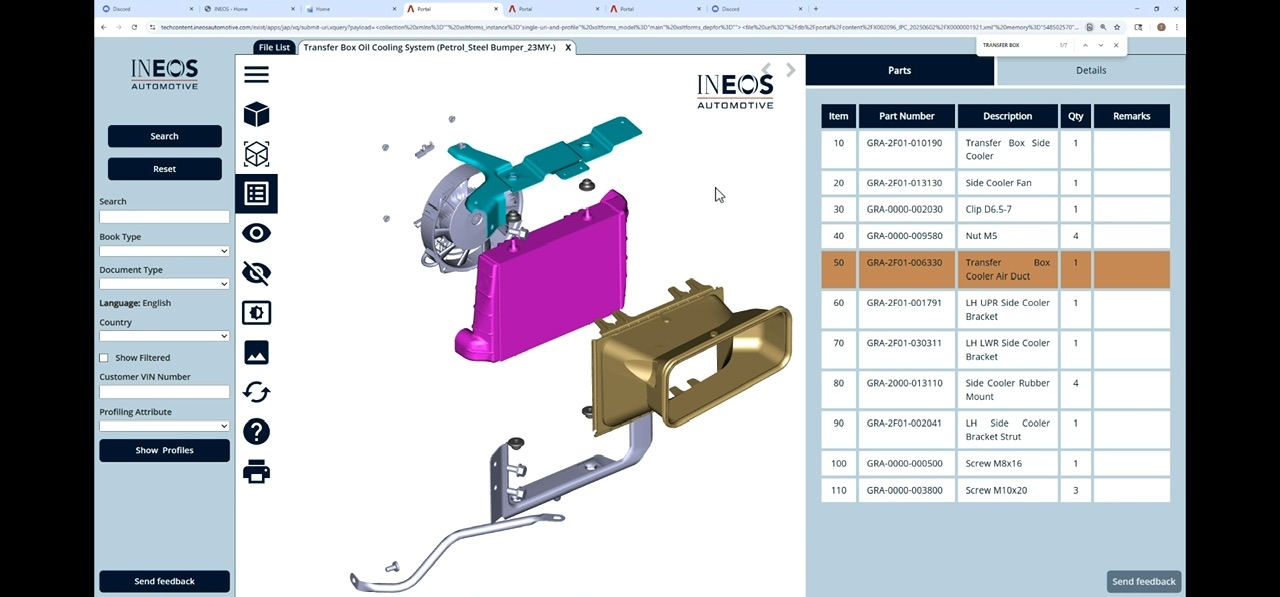
Task: Click the Search button
Action: click(164, 136)
